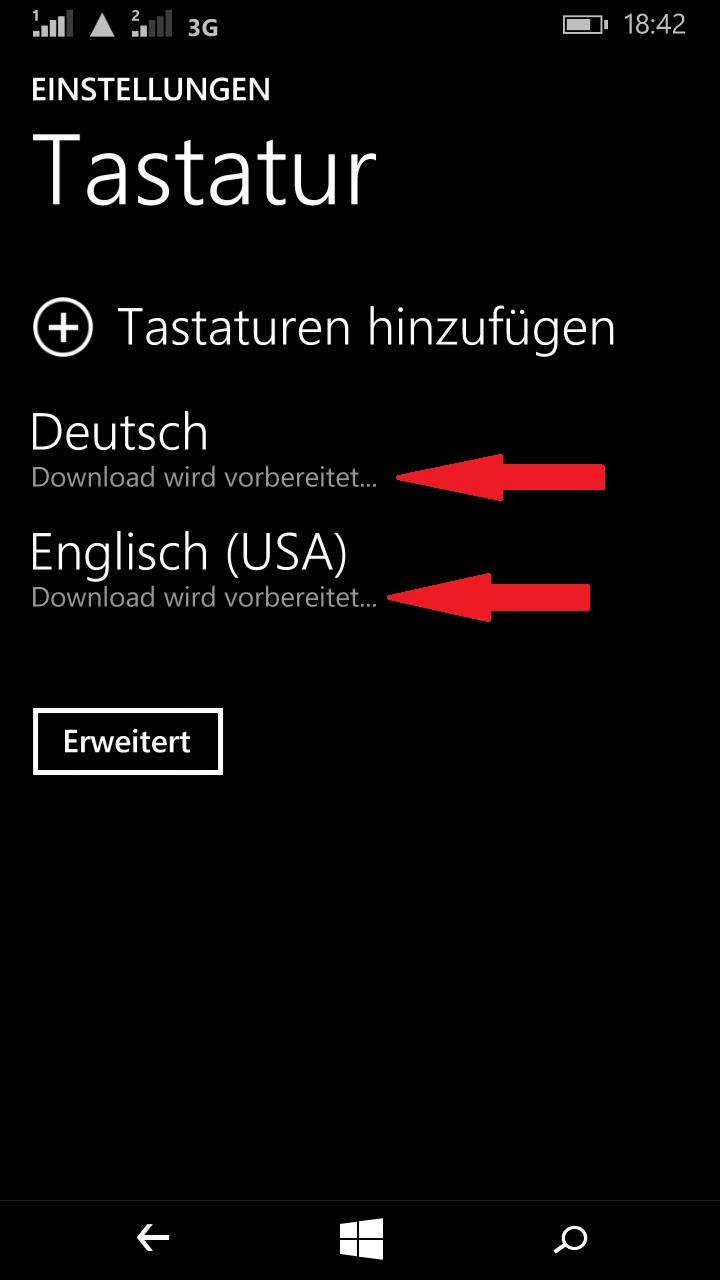Tap the Tastatur page title
This screenshot has width=720, height=1280.
pyautogui.click(x=205, y=170)
